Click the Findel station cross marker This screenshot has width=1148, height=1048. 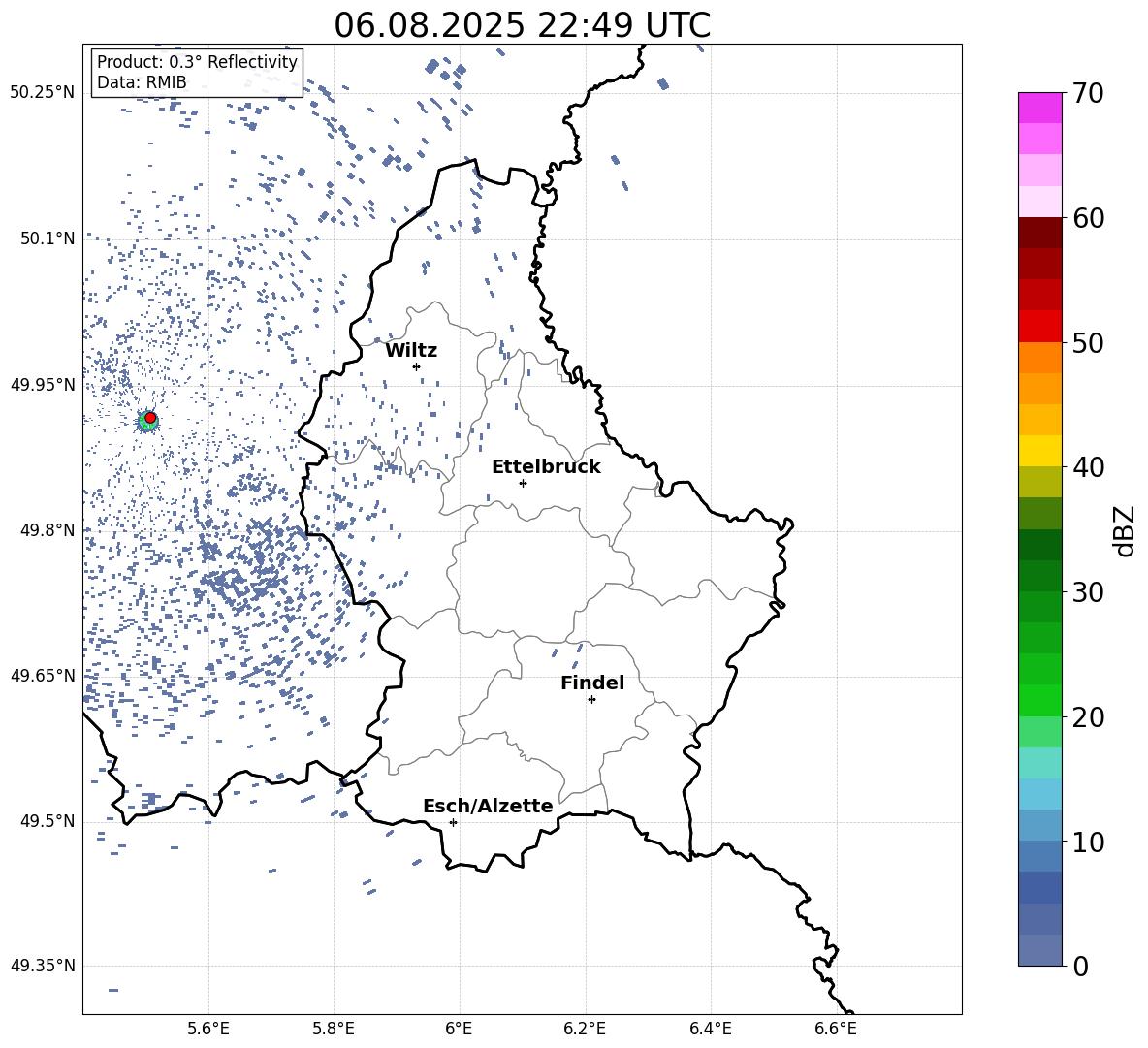click(591, 700)
